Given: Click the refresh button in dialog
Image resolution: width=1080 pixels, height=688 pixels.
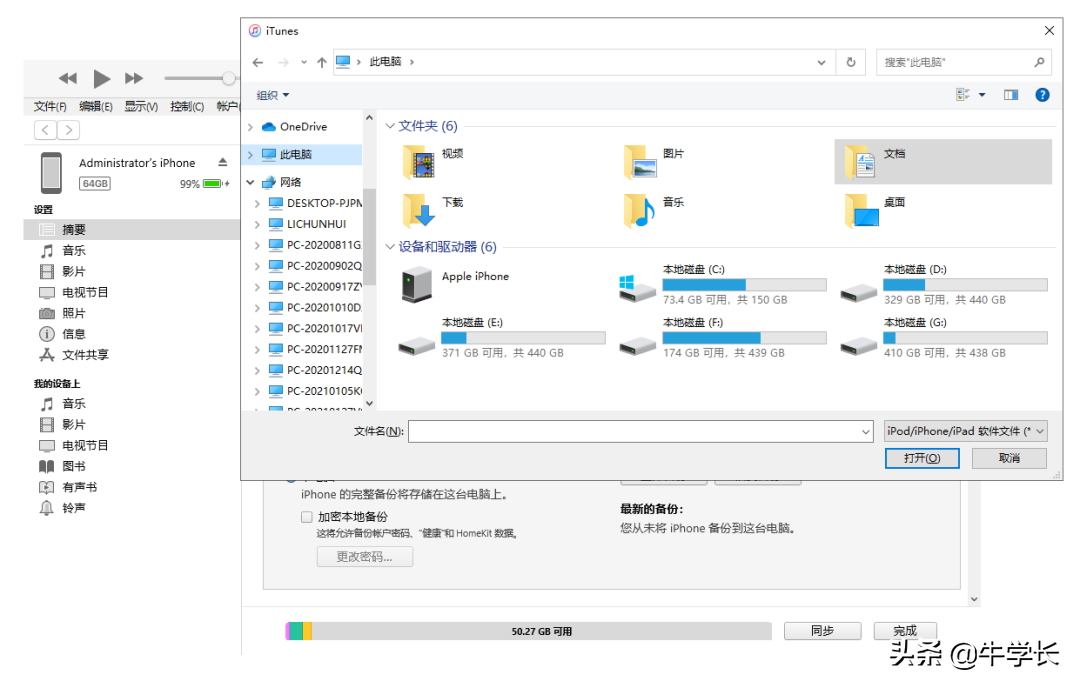Looking at the screenshot, I should tap(851, 62).
